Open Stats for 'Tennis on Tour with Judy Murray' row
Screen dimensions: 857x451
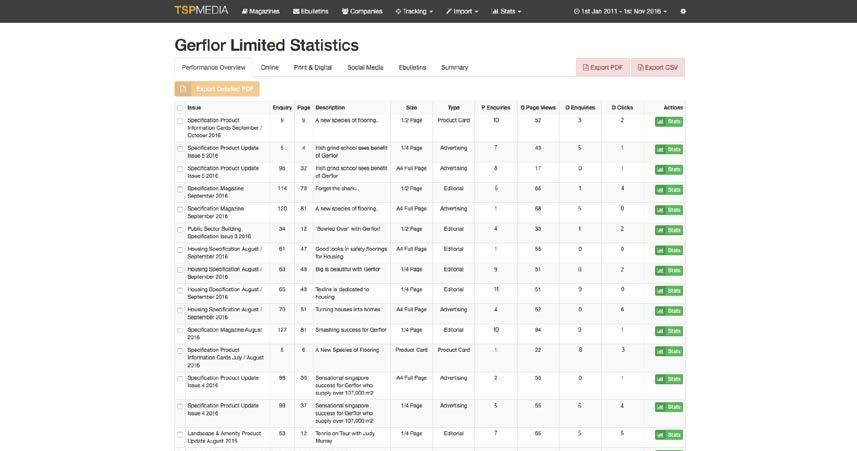[668, 435]
